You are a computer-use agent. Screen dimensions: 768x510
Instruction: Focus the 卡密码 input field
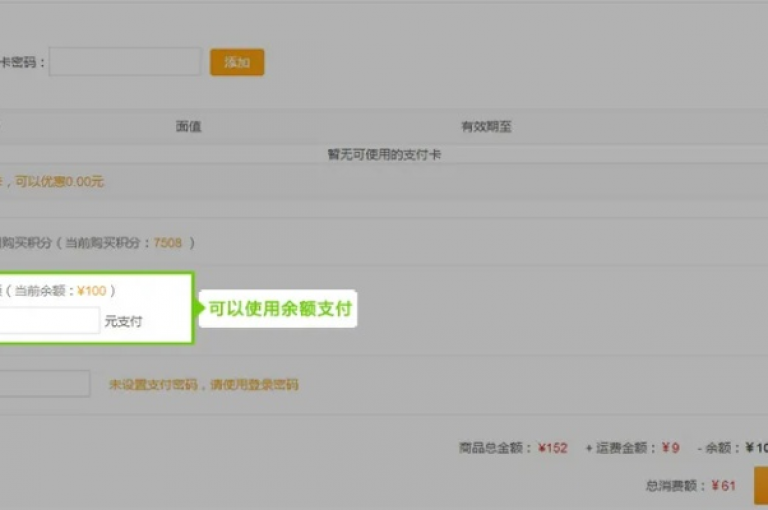(125, 62)
